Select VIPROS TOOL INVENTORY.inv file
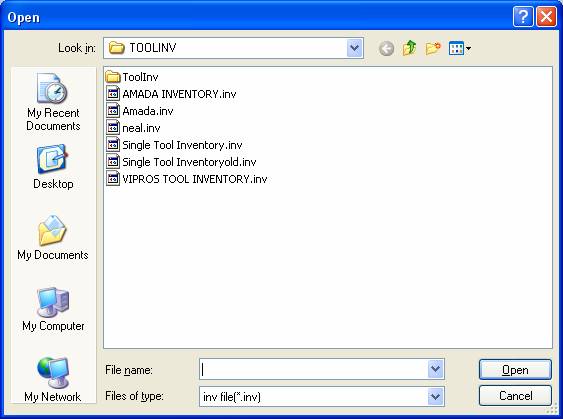 click(x=187, y=179)
